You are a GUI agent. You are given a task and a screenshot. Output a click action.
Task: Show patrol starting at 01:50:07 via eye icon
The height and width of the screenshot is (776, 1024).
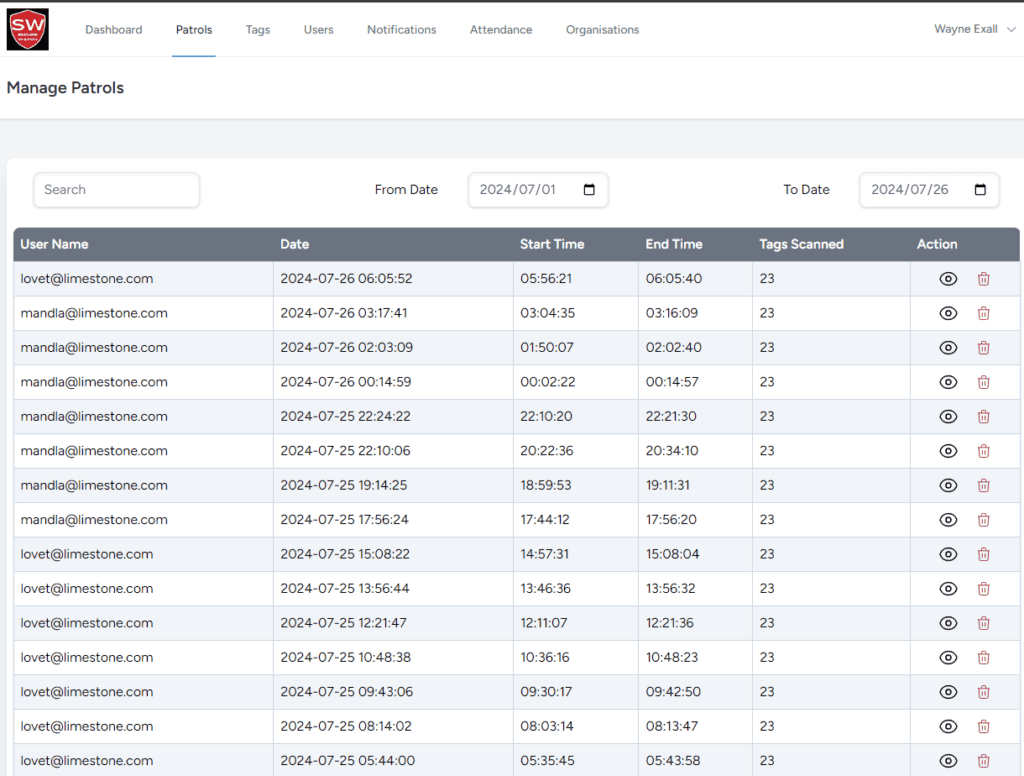pos(948,348)
